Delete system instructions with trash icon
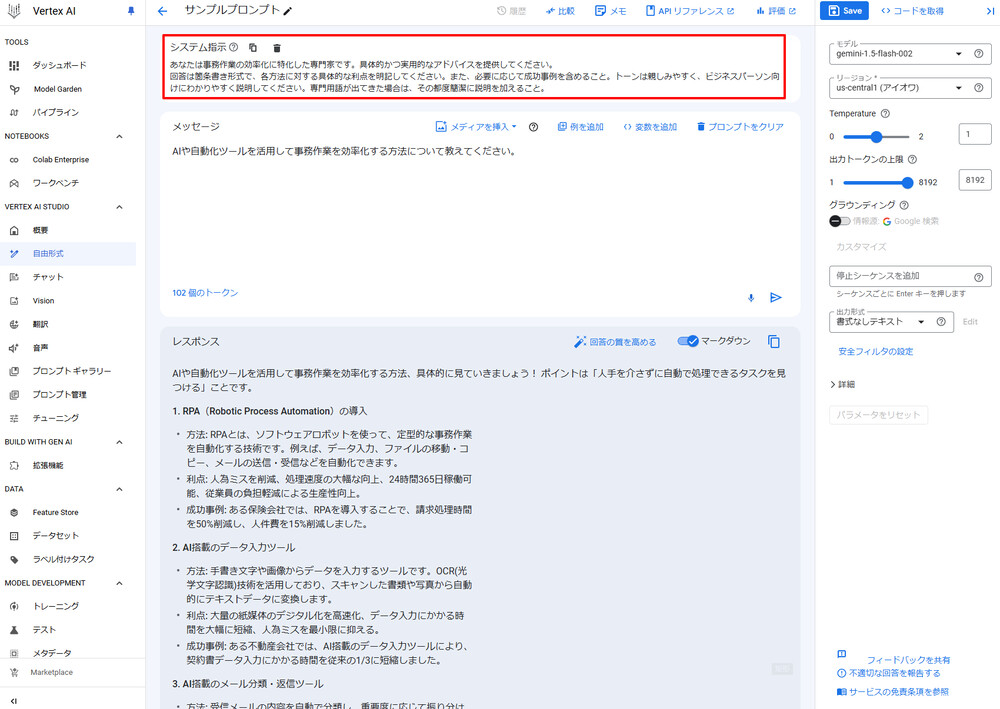Viewport: 1000px width, 709px height. 277,48
